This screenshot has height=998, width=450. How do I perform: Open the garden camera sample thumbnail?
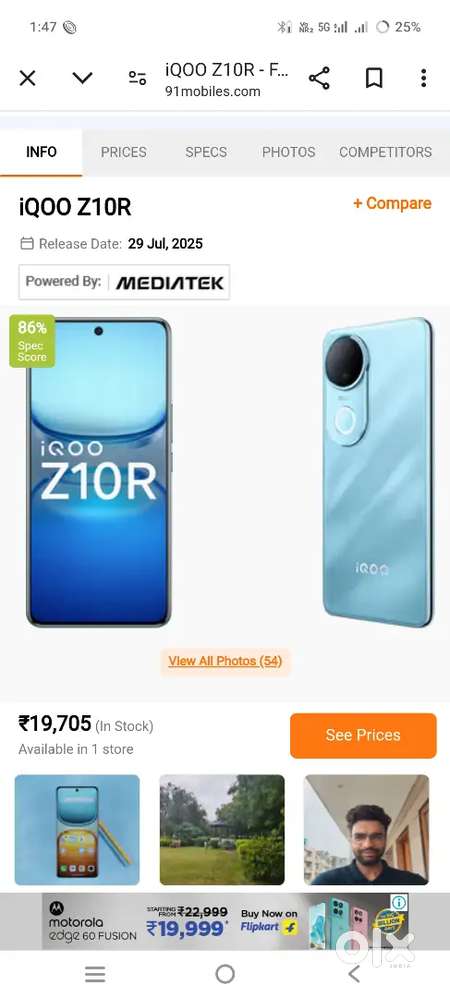222,829
